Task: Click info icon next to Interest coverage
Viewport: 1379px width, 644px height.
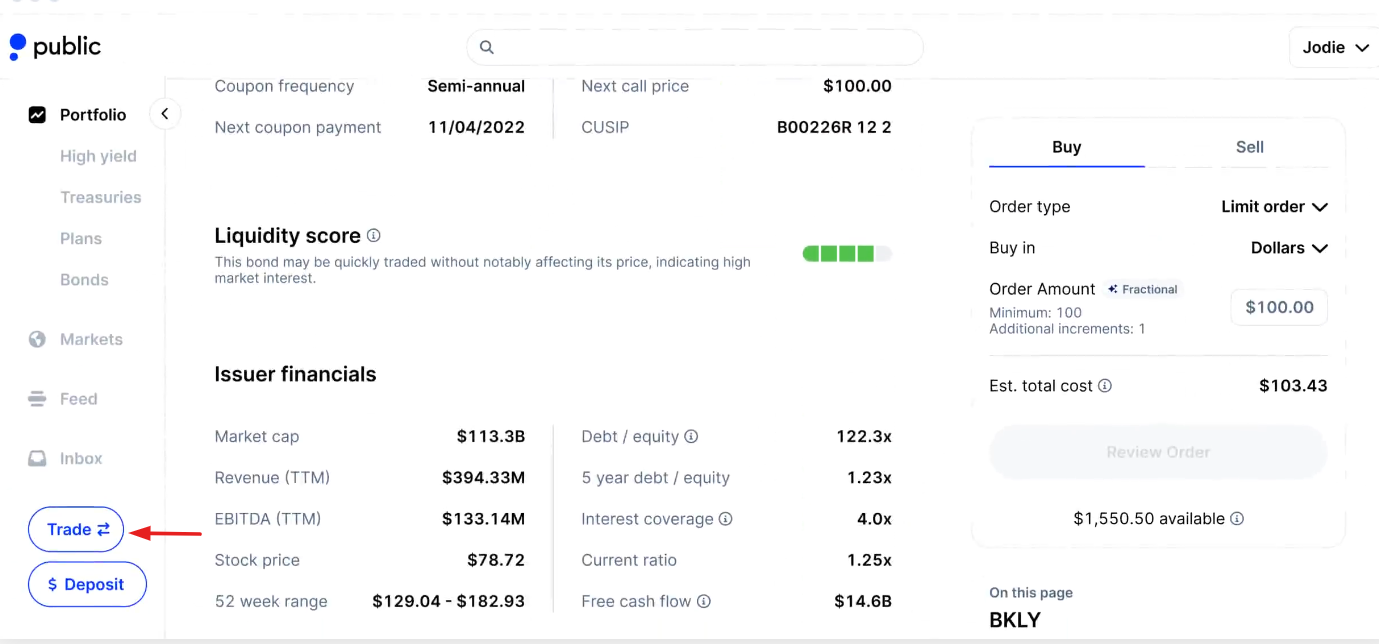Action: click(725, 519)
